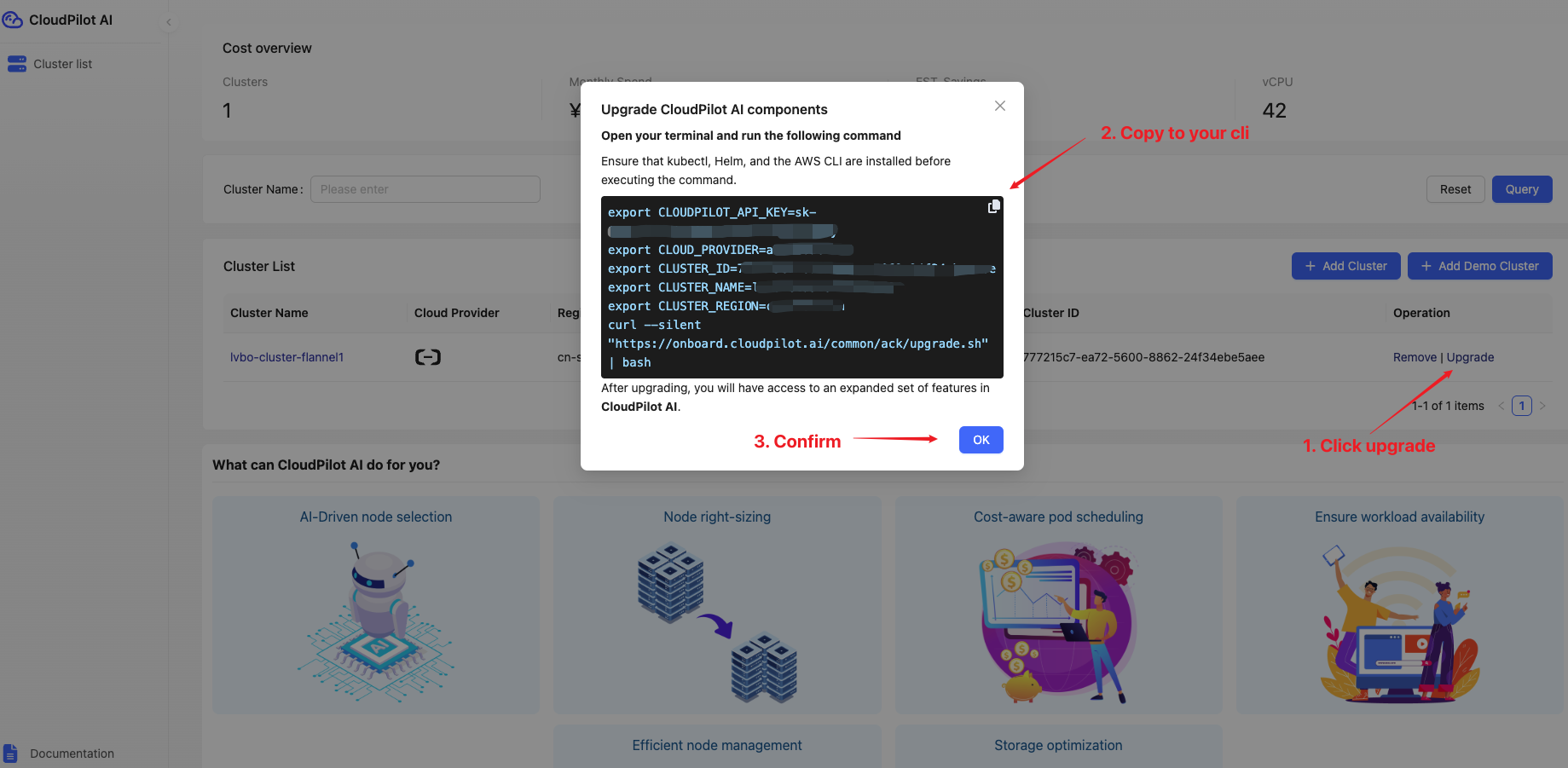Click the Add Demo Cluster button

click(1479, 266)
